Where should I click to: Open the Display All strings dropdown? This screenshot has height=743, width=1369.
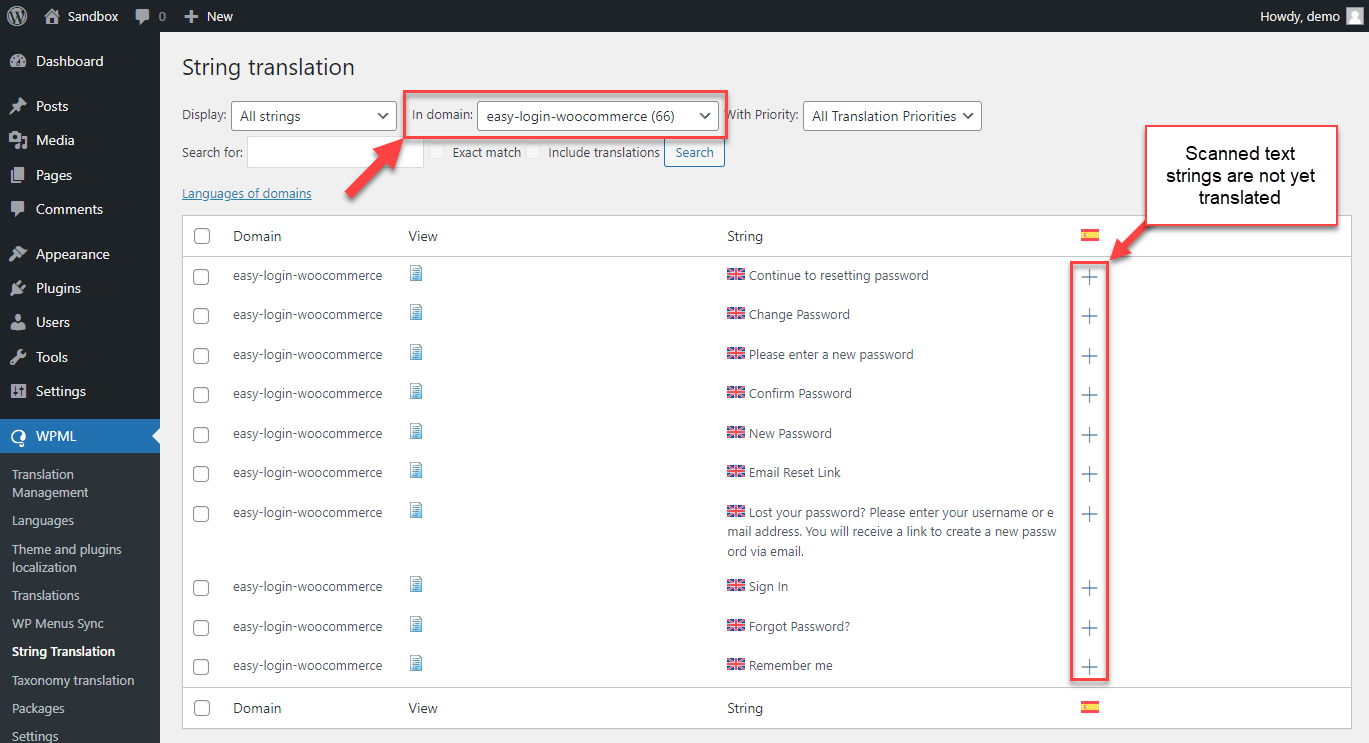tap(314, 116)
